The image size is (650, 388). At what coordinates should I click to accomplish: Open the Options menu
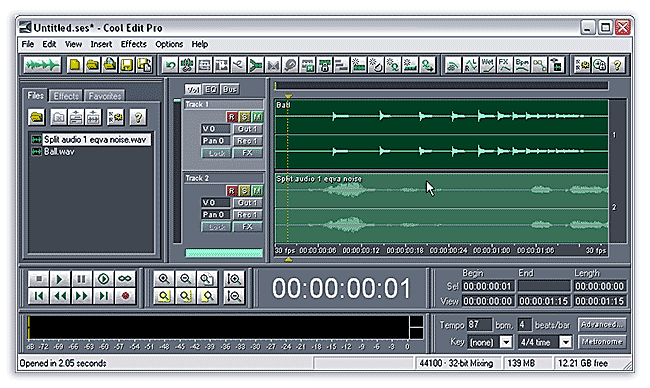[169, 44]
